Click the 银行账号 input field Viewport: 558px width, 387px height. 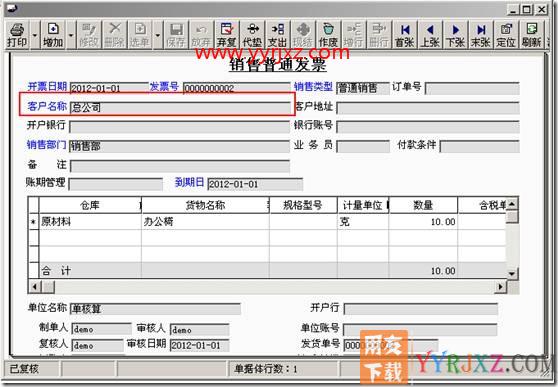click(x=428, y=126)
